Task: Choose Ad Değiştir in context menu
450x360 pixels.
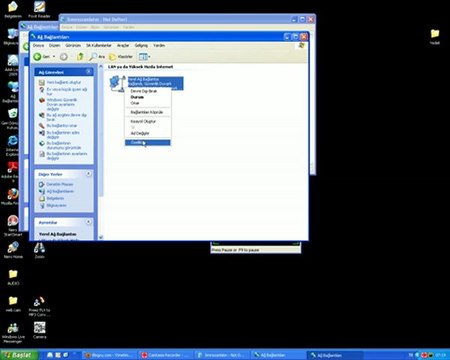Action: pos(148,133)
